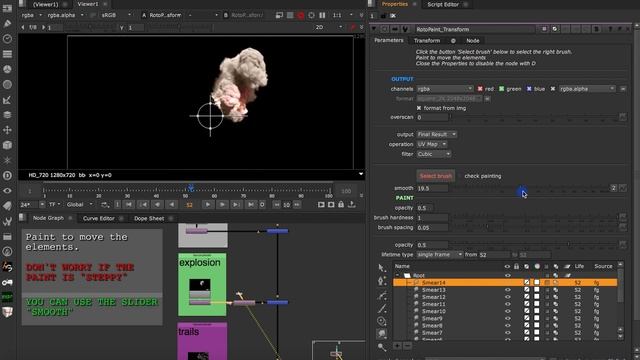Click the Draw pen icon in left toolbar
Screen dimensions: 640x360
7,23
